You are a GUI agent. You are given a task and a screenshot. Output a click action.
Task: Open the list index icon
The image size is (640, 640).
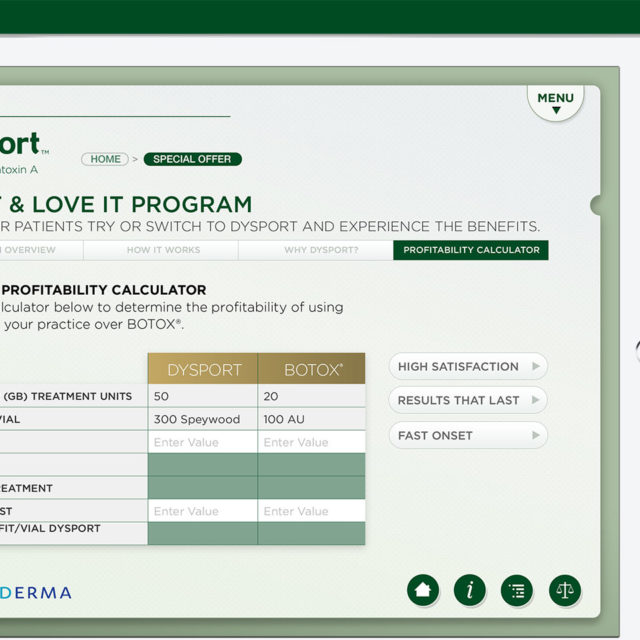517,590
